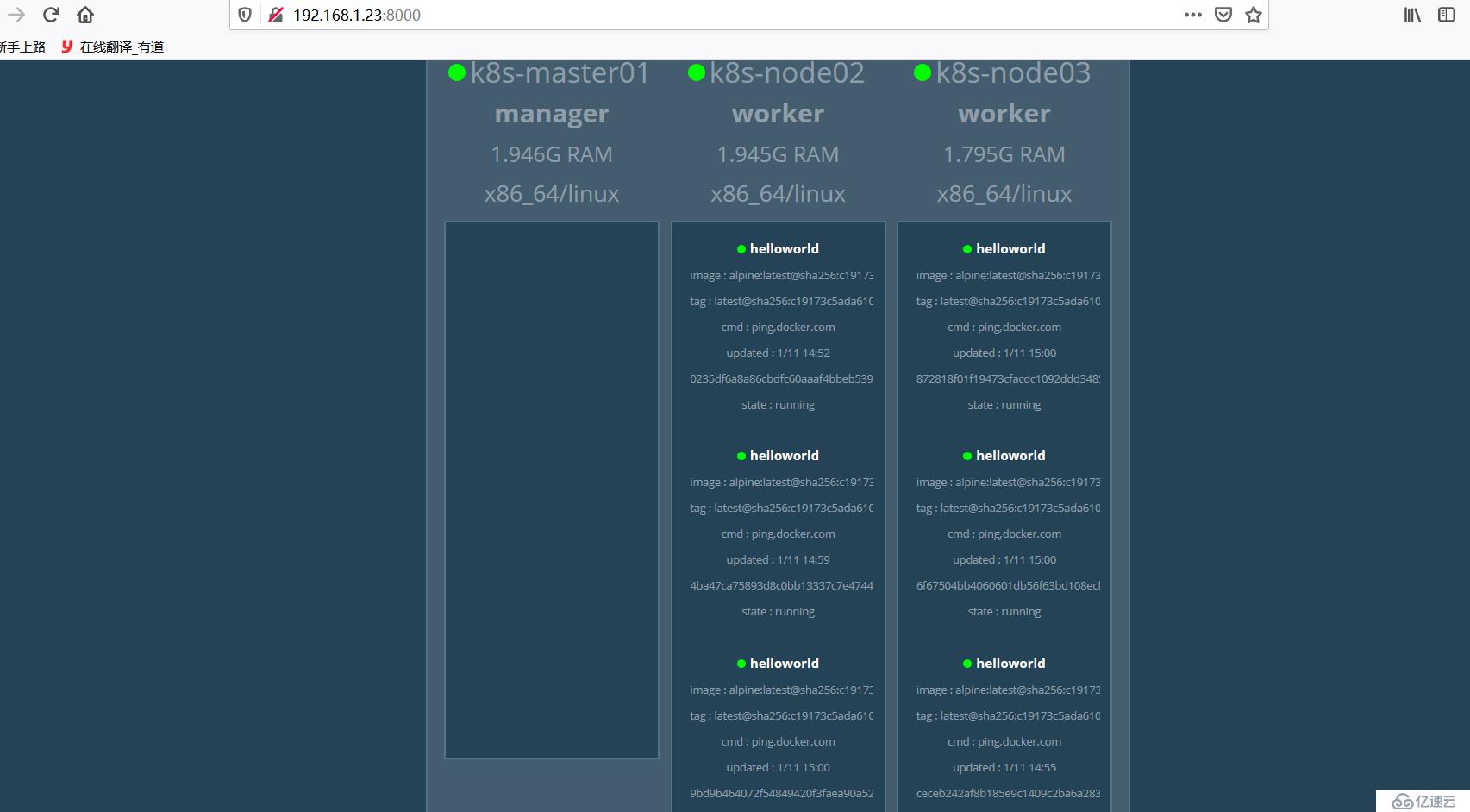
Task: Click the 'updated : 1/11 14:55' text
Action: click(1004, 767)
